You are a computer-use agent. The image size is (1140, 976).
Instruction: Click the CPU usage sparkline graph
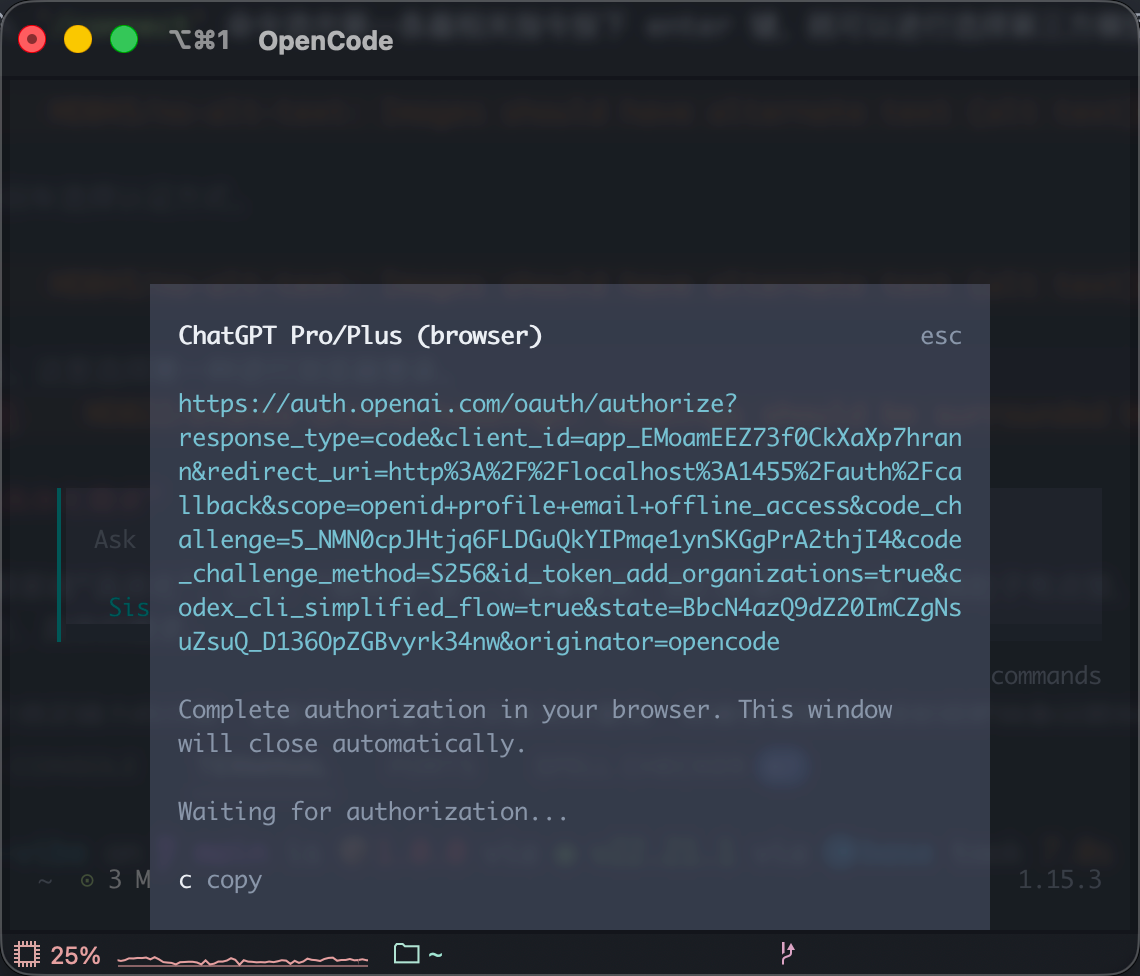[243, 960]
